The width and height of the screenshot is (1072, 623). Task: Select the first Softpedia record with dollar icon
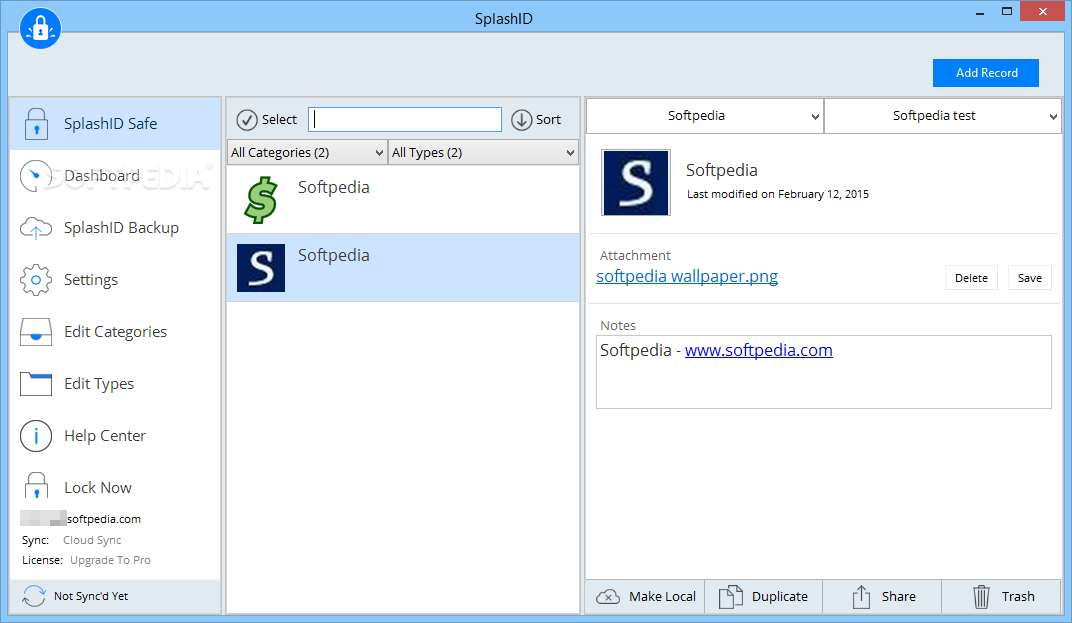pyautogui.click(x=403, y=199)
